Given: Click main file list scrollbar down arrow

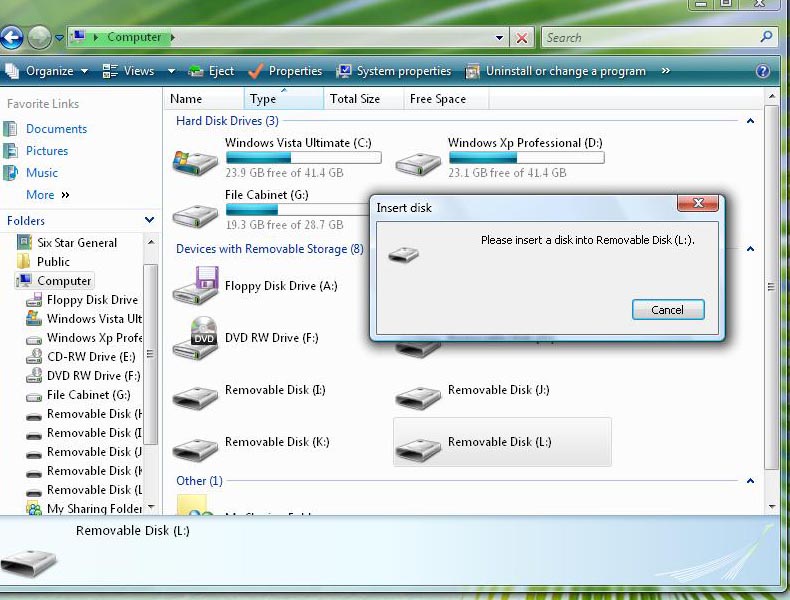Looking at the screenshot, I should [x=772, y=507].
